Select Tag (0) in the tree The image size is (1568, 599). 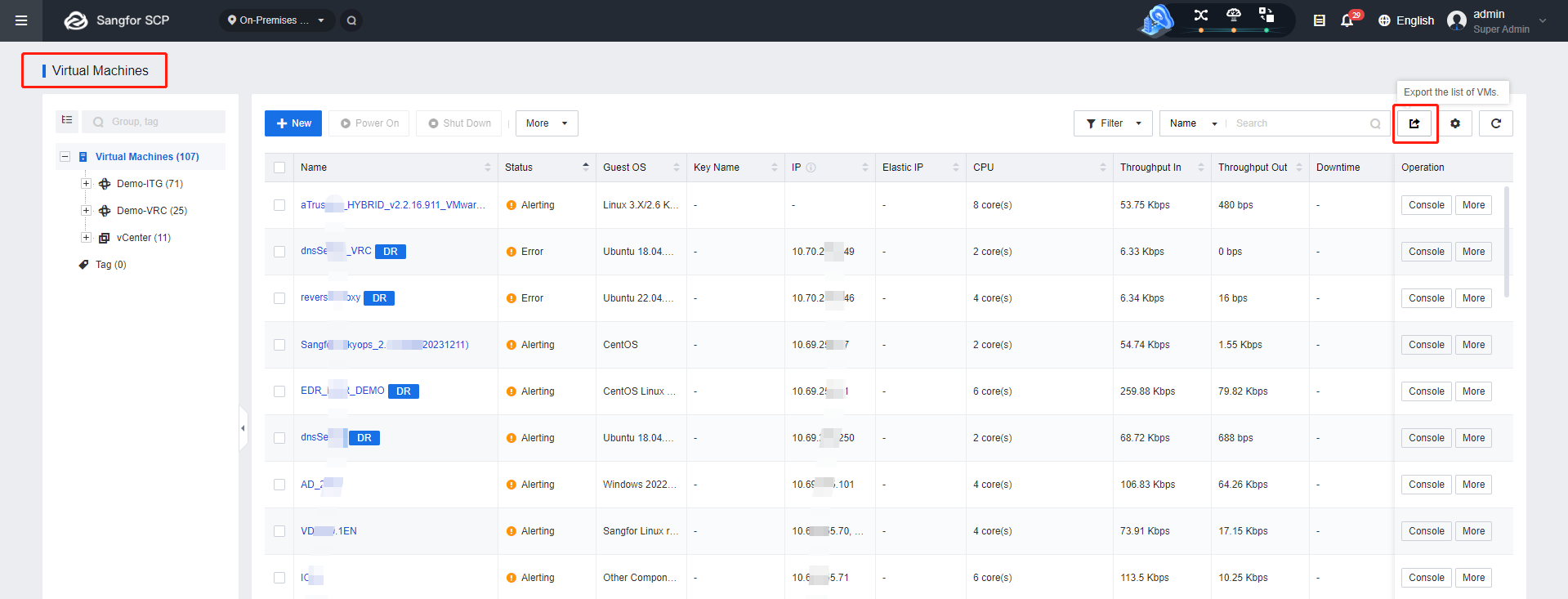[x=111, y=265]
